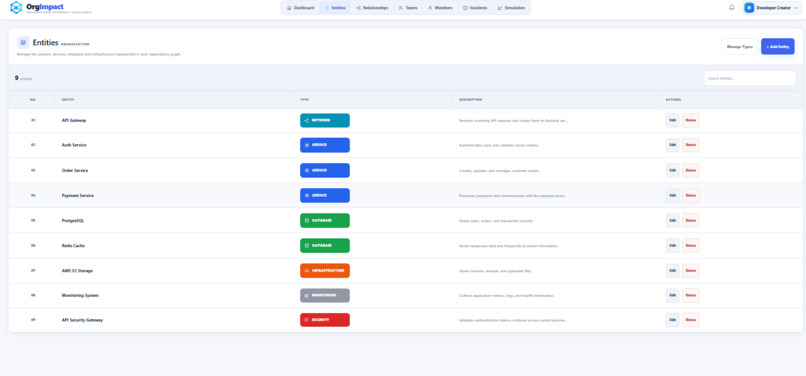Delete the Payment Service entity
806x376 pixels.
tap(691, 195)
